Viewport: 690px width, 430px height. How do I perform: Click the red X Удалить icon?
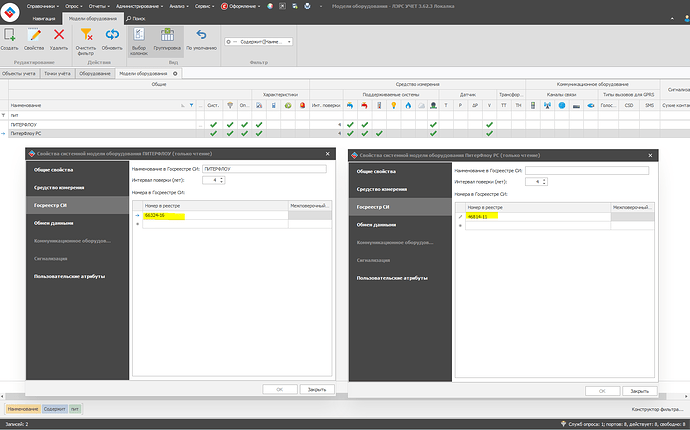point(59,34)
